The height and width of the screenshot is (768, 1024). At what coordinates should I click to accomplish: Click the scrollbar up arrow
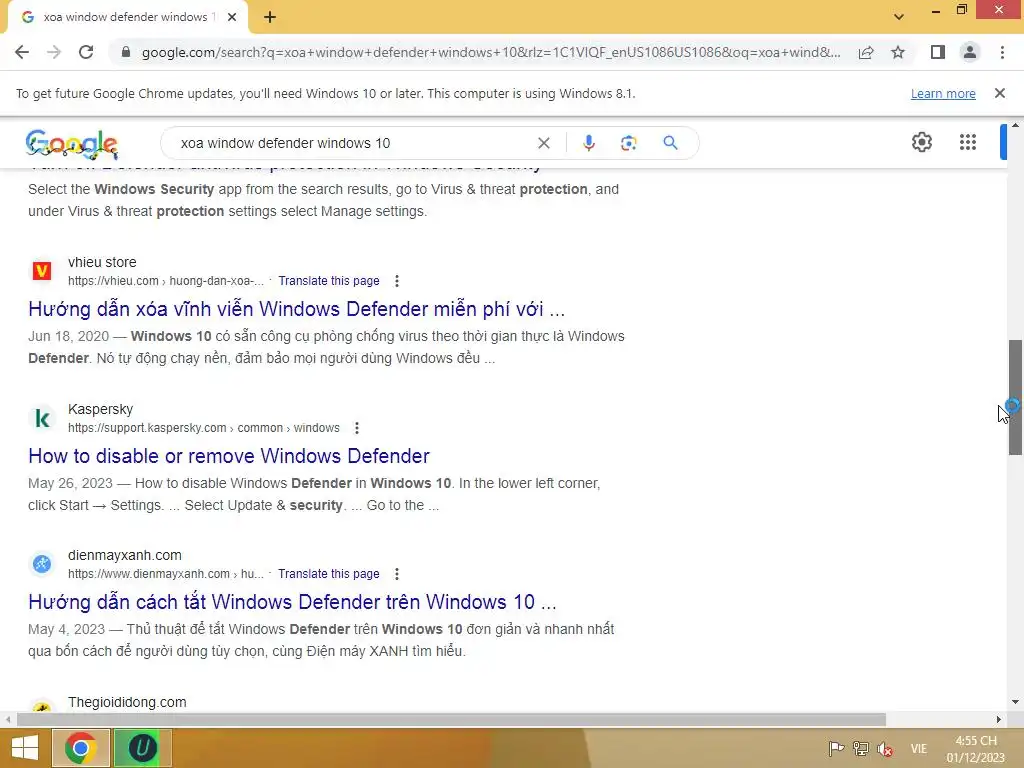point(1015,125)
